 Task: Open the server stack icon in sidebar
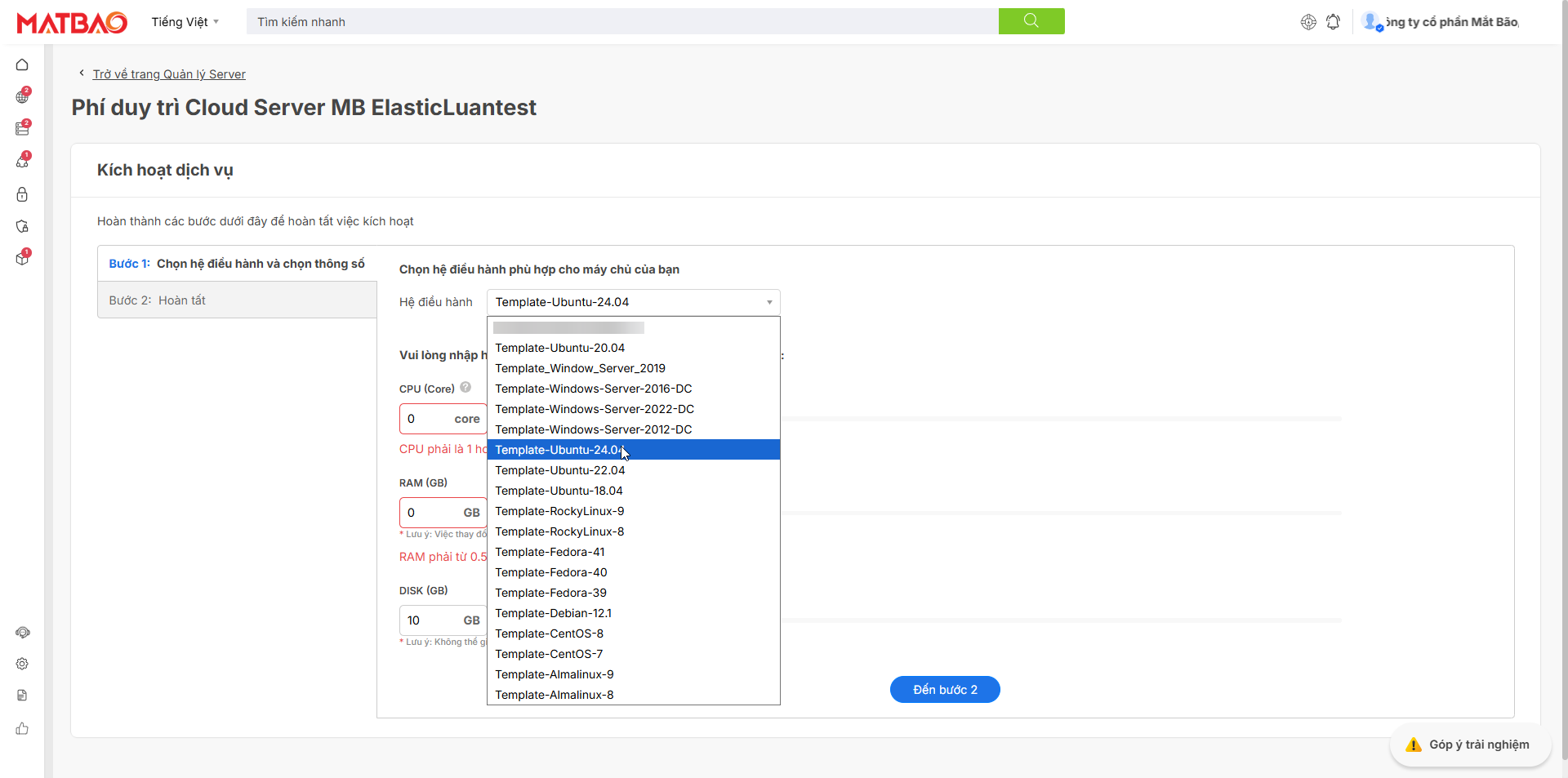[x=22, y=129]
